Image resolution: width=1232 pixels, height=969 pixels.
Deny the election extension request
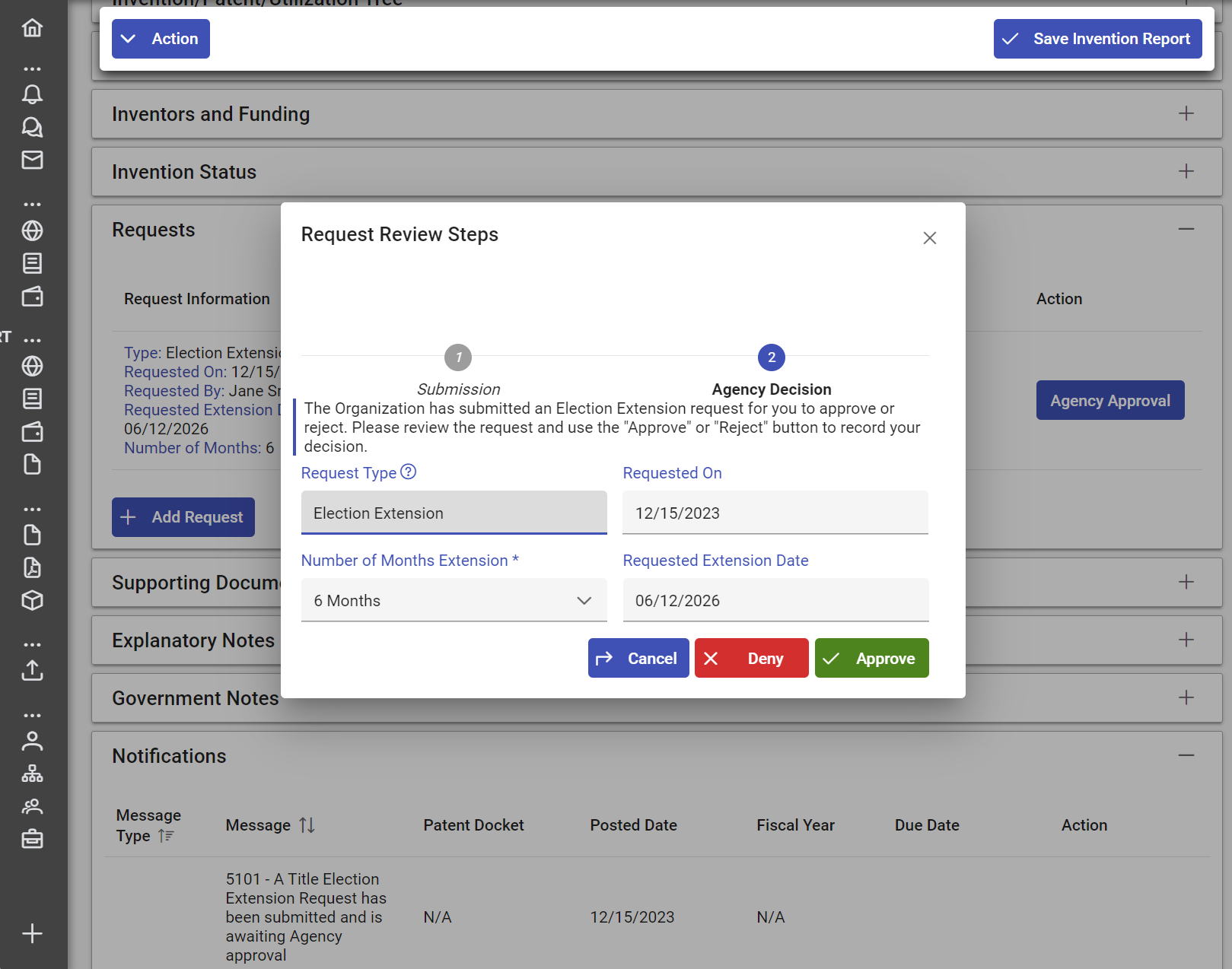(751, 658)
